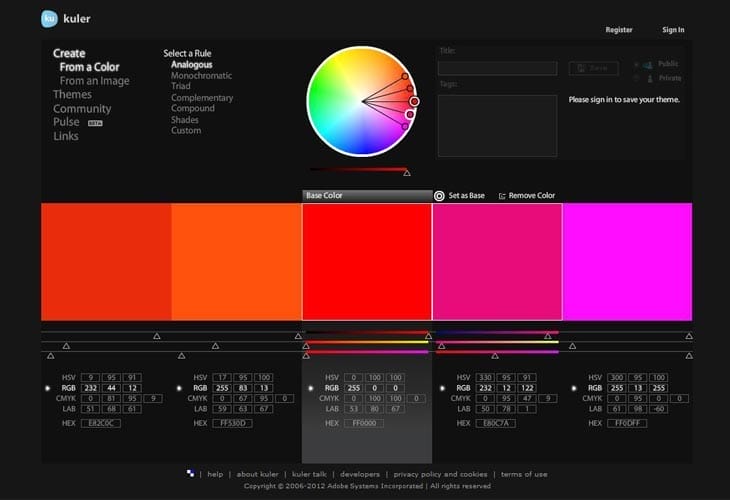Select the Triad color rule
This screenshot has height=500, width=730.
(x=182, y=87)
